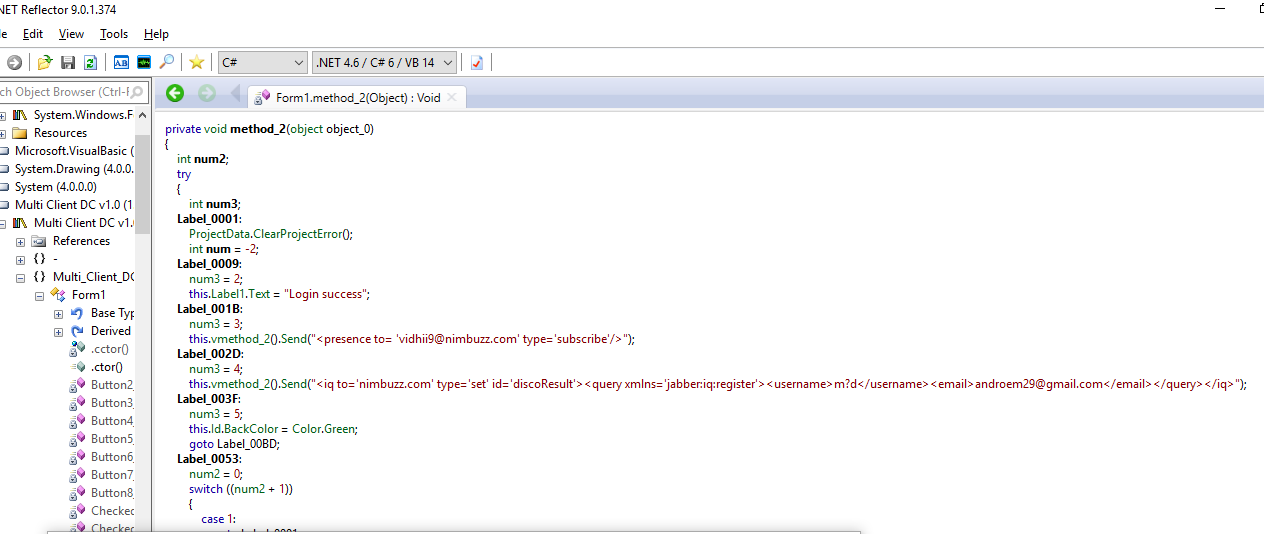Screen dimensions: 1264x534
Task: Select the .cctor() method in tree
Action: (109, 349)
